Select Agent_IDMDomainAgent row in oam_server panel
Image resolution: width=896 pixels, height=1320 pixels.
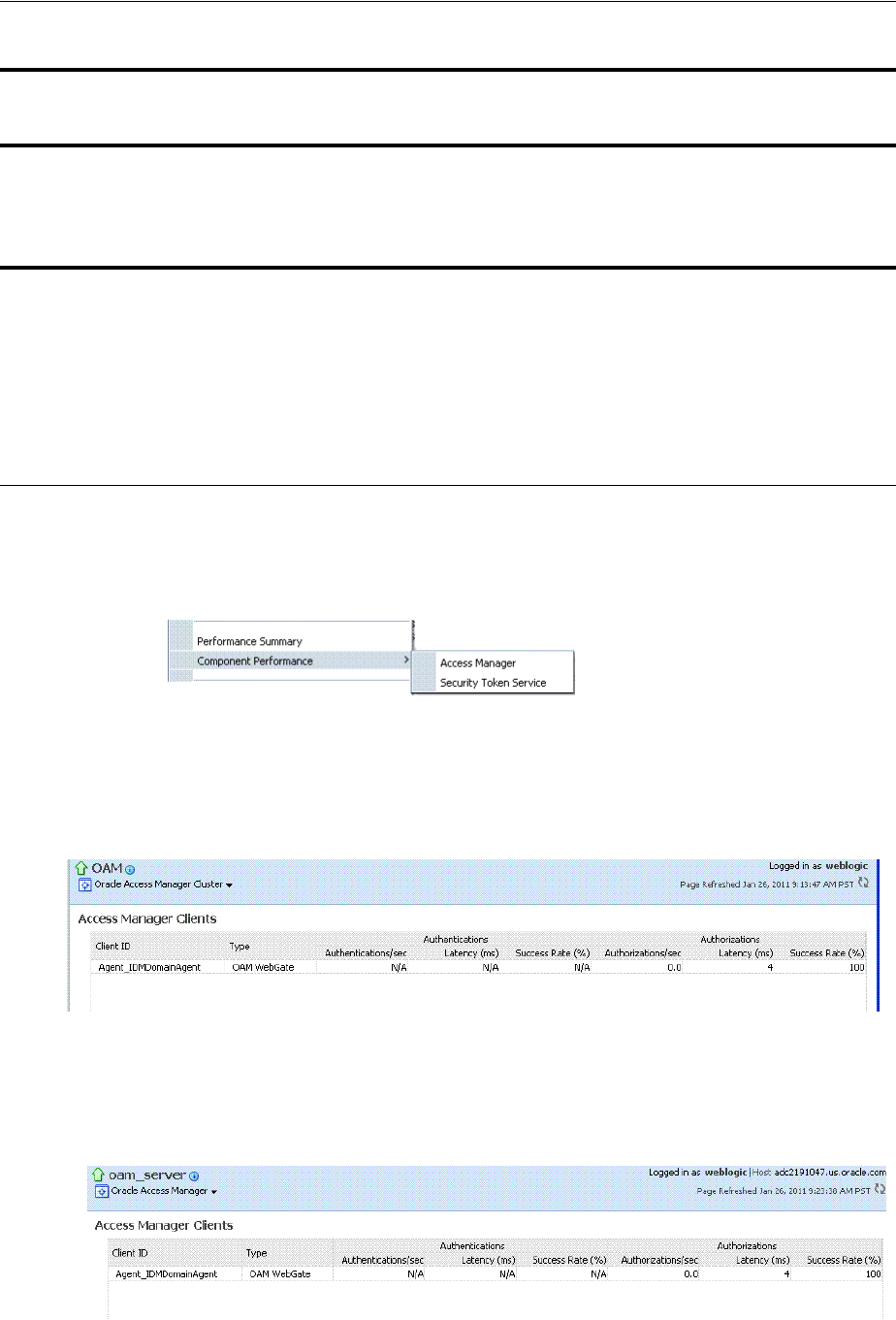pos(496,1274)
